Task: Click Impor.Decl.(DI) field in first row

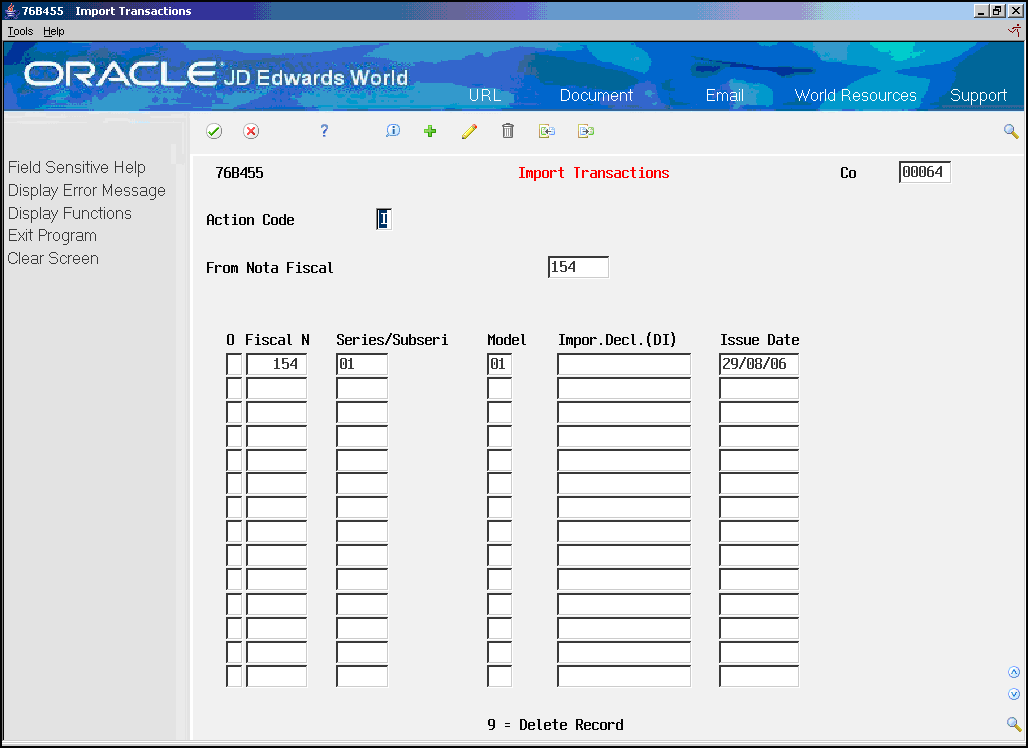Action: (623, 364)
